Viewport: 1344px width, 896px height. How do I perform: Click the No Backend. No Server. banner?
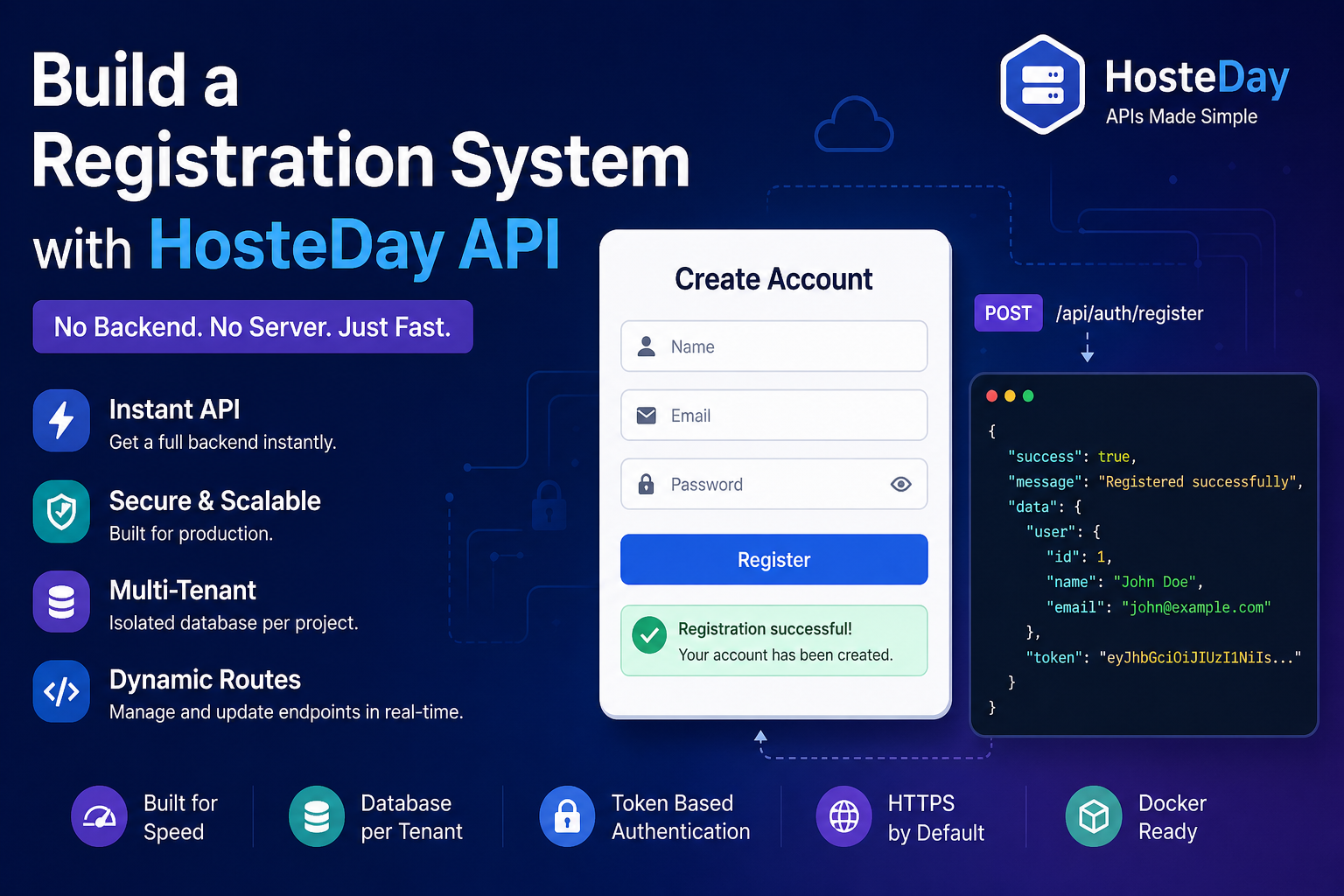[x=253, y=326]
